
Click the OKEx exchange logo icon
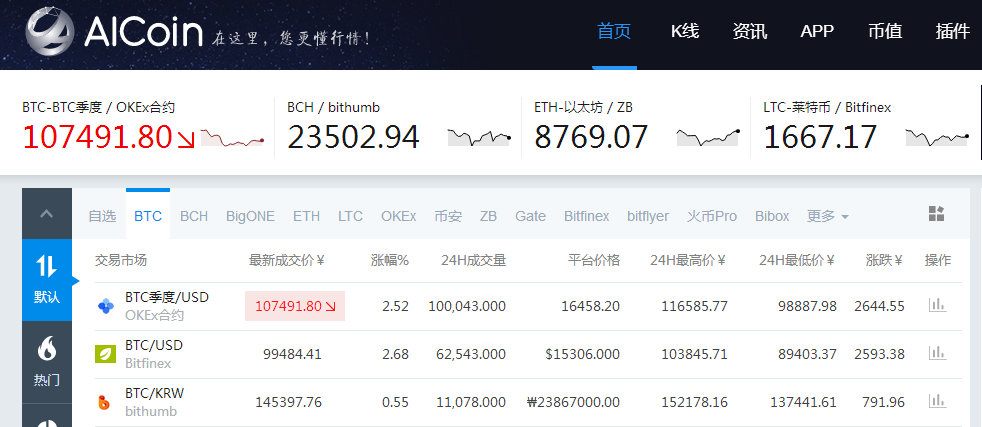coord(106,306)
